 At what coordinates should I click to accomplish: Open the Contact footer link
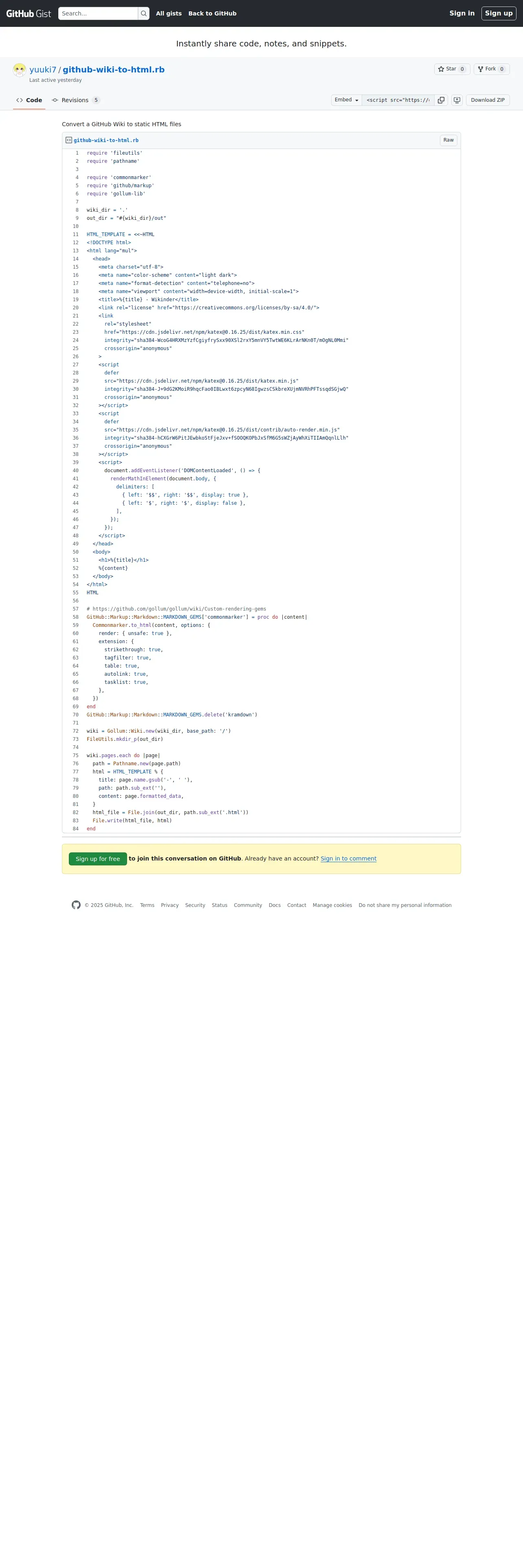coord(297,905)
